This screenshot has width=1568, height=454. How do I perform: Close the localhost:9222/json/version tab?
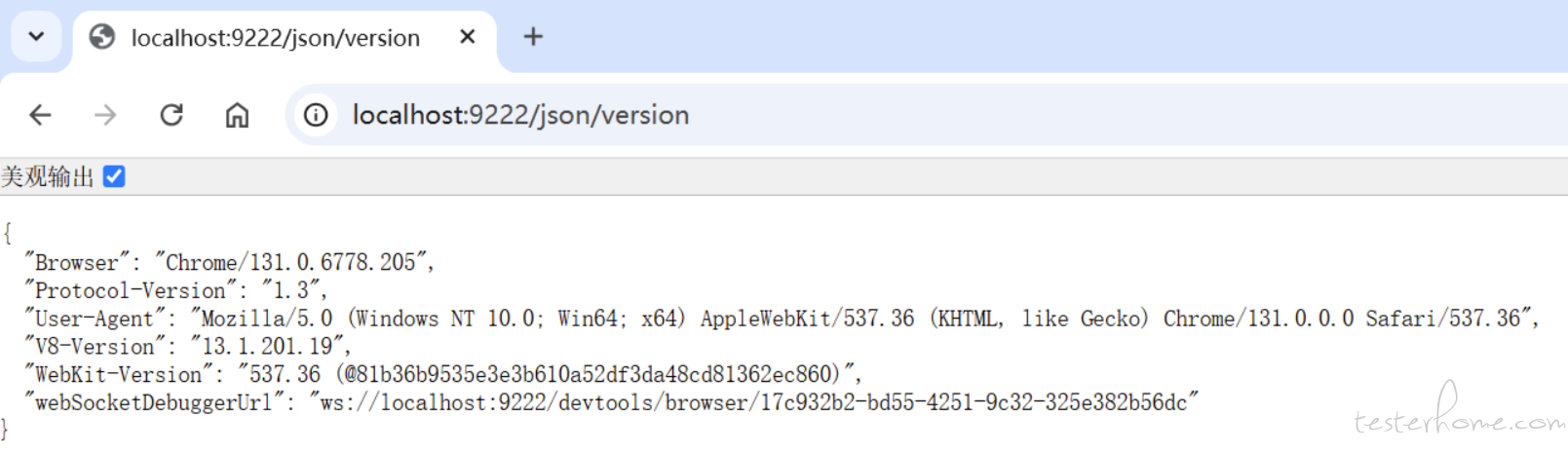(x=468, y=37)
